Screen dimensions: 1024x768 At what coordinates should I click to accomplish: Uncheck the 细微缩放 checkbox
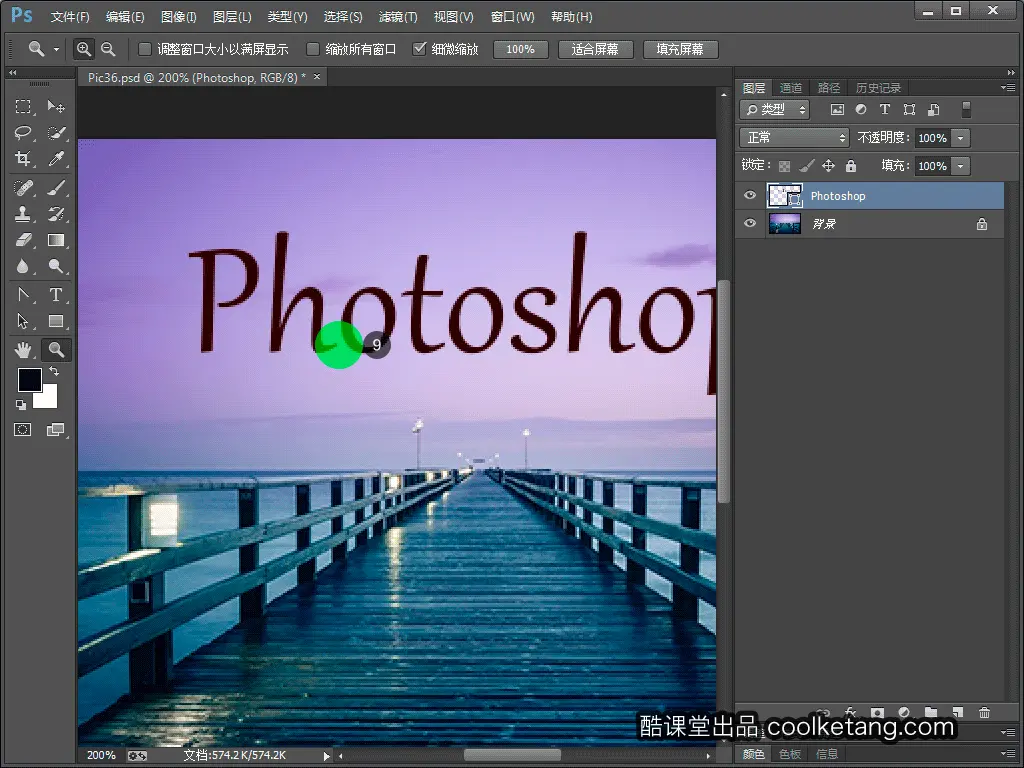click(x=420, y=49)
